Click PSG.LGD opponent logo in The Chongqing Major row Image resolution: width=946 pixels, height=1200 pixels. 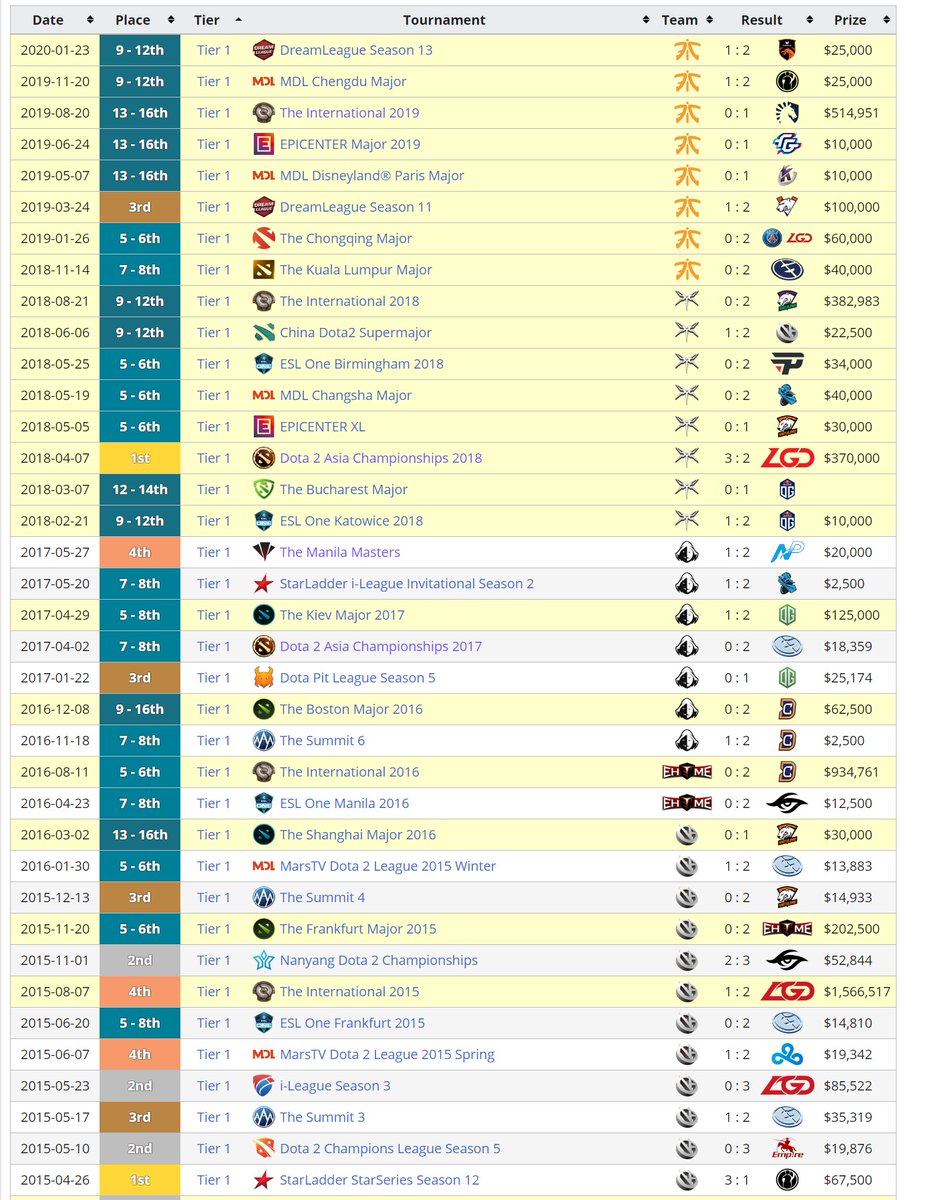(787, 238)
